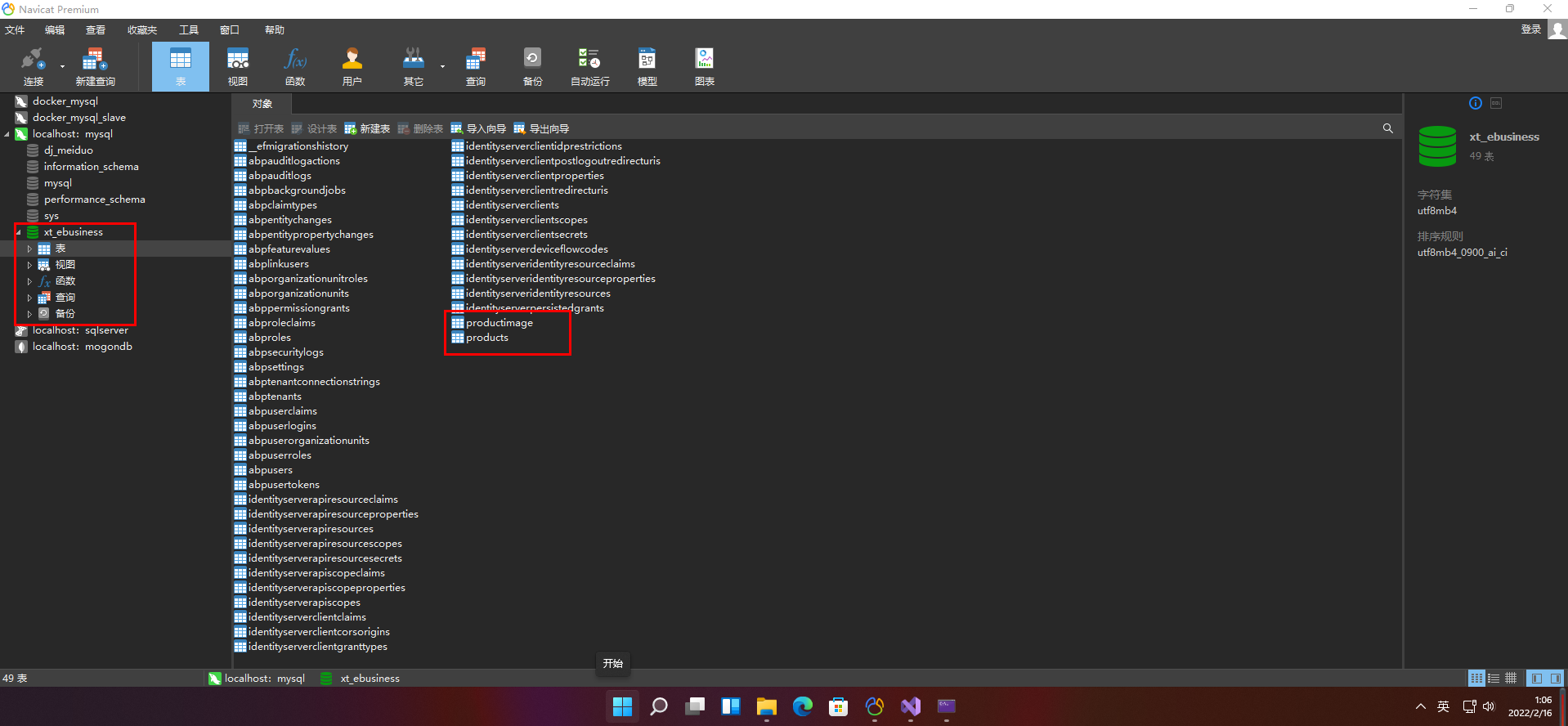Toggle right information pane visibility
The width and height of the screenshot is (1568, 726).
click(x=1555, y=678)
